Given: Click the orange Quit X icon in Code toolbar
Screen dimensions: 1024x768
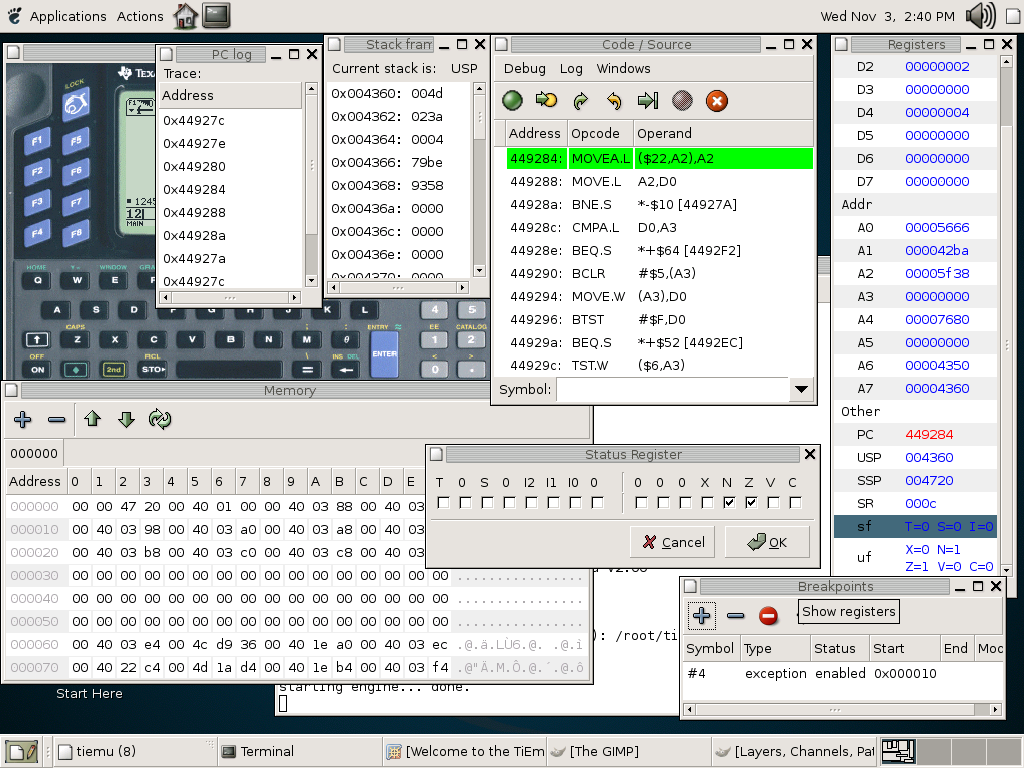Looking at the screenshot, I should click(x=716, y=101).
